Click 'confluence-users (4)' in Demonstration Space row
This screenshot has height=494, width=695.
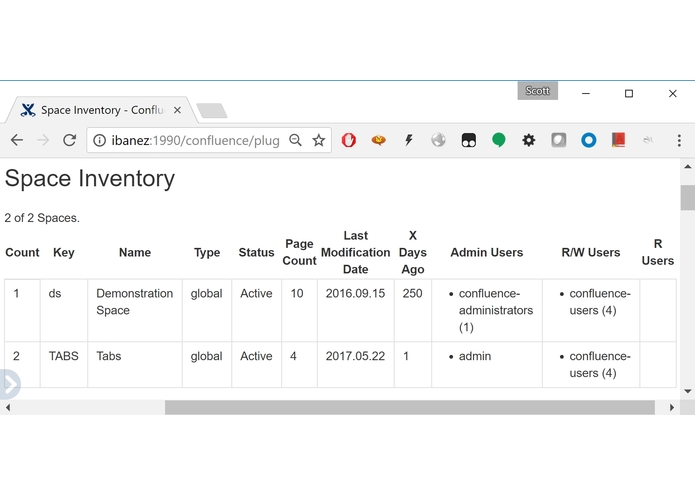[x=600, y=302]
